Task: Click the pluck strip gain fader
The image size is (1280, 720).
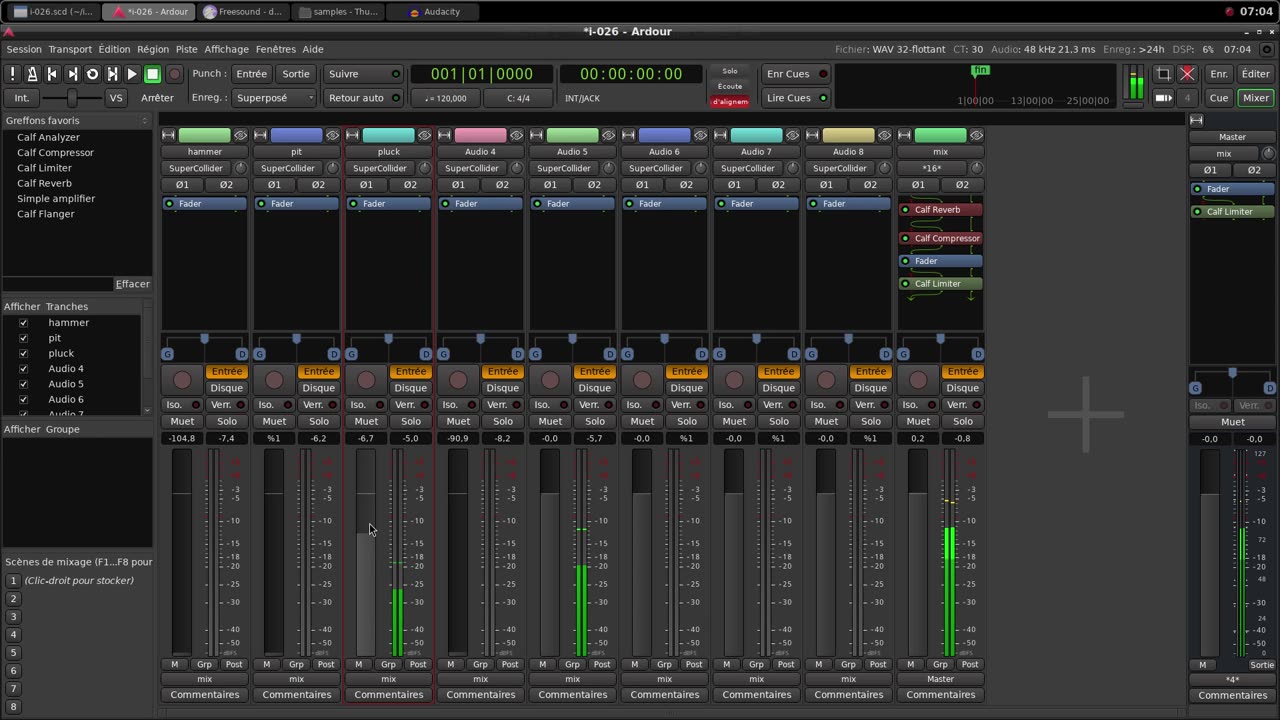Action: [x=366, y=552]
